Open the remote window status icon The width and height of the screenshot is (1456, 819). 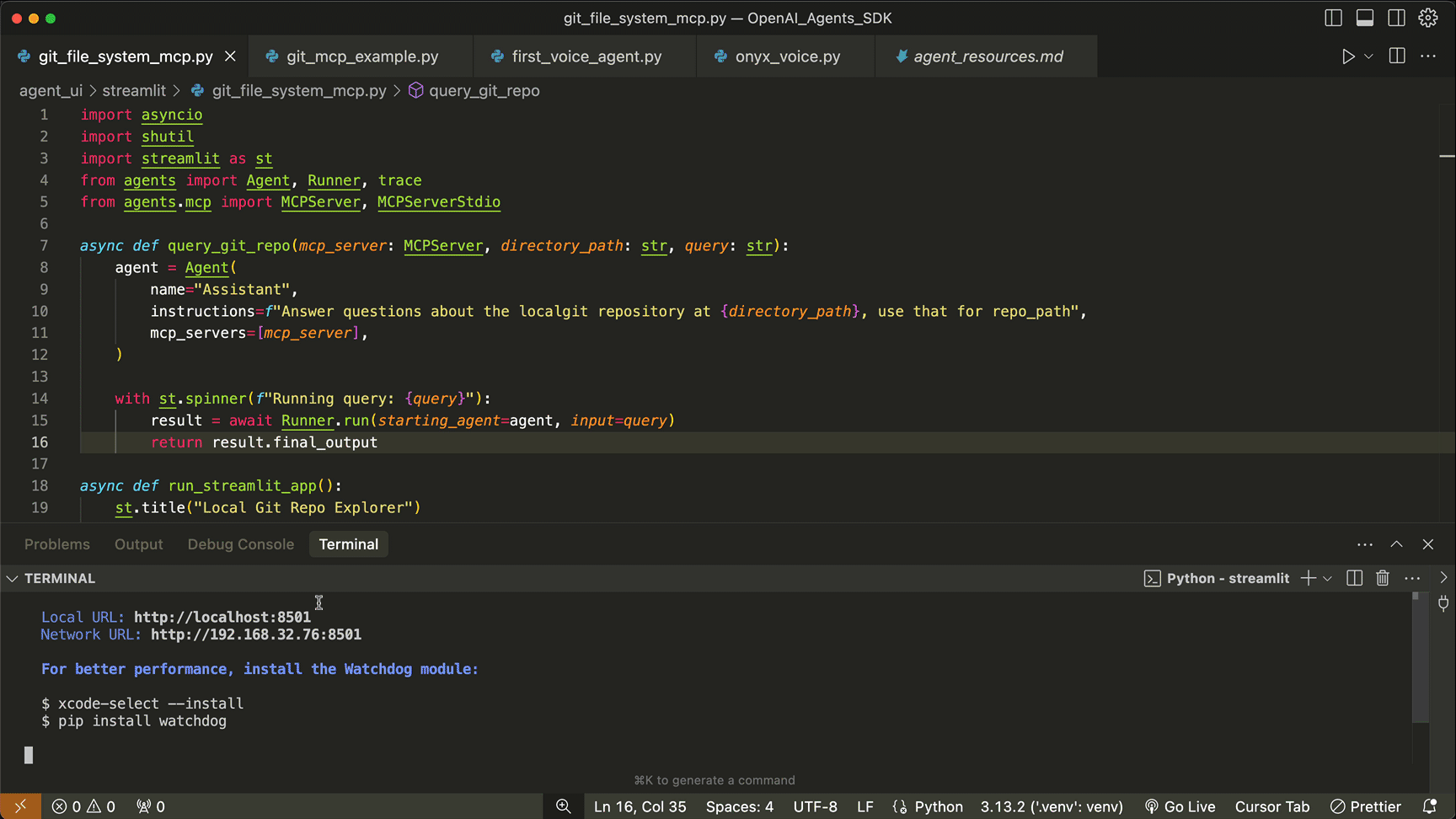coord(20,806)
